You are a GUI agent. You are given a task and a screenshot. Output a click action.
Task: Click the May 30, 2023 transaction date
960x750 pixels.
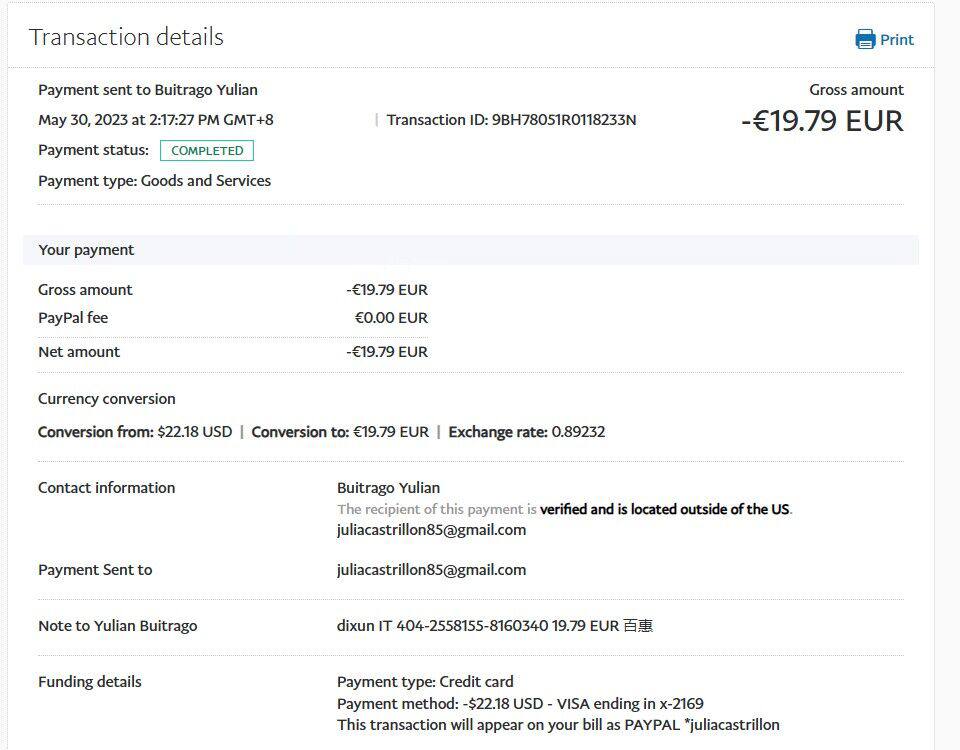pos(156,120)
